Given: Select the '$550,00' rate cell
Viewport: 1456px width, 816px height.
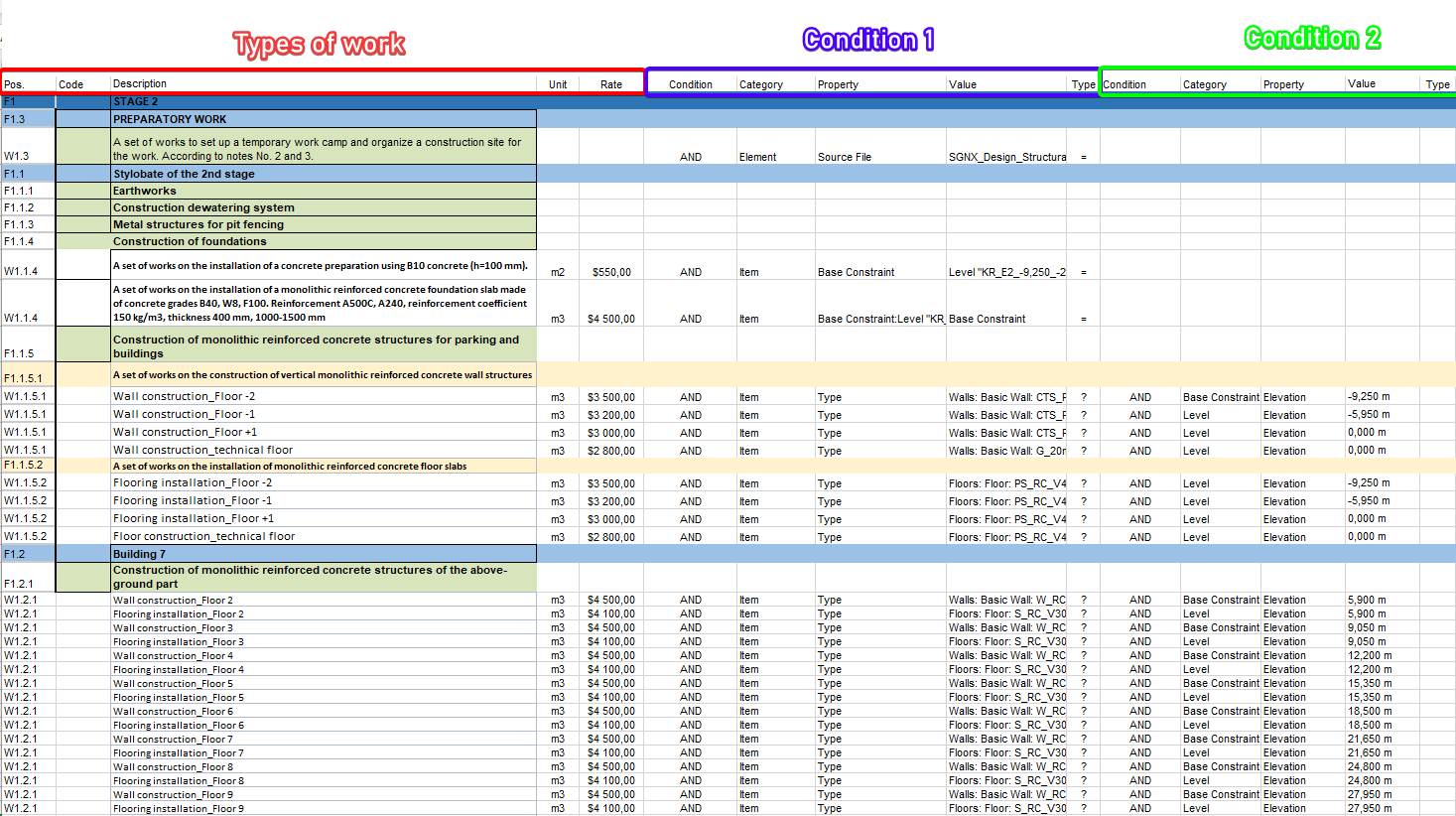Looking at the screenshot, I should click(611, 265).
